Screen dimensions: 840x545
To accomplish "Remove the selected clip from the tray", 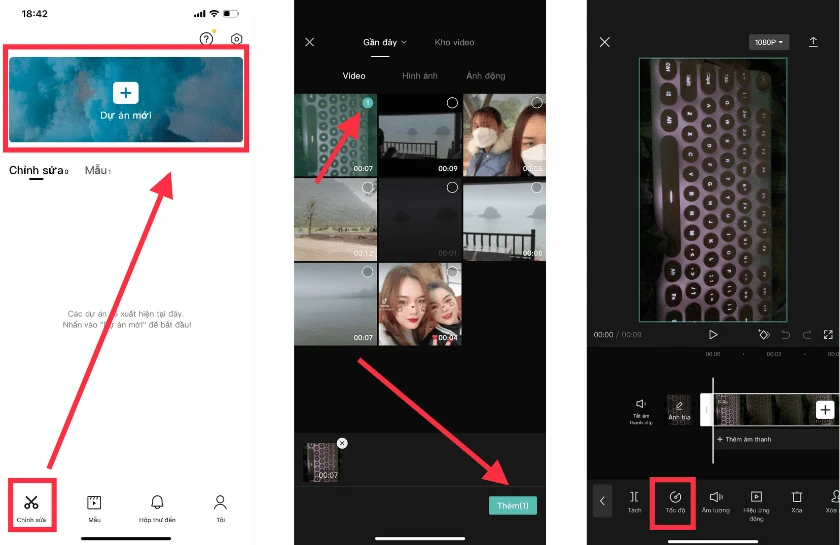I will tap(342, 443).
